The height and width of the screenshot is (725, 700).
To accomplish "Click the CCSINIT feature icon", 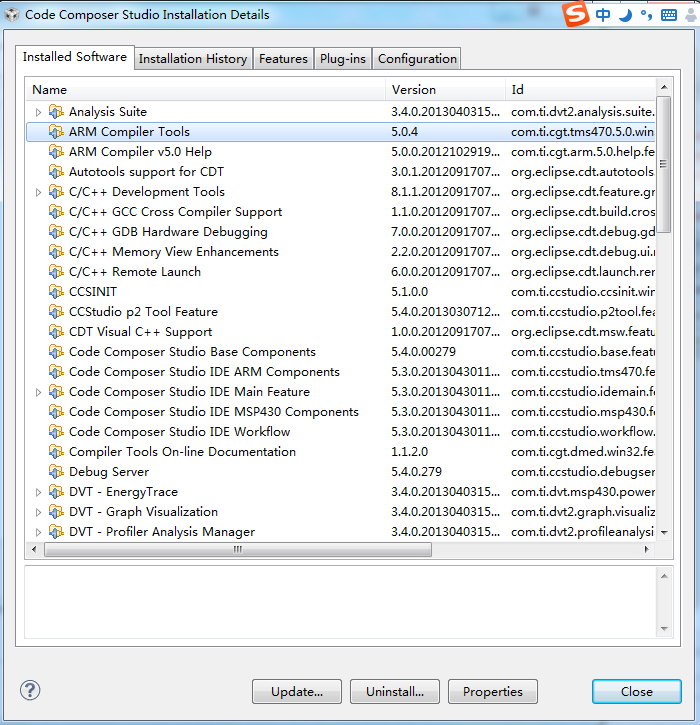I will [x=56, y=292].
